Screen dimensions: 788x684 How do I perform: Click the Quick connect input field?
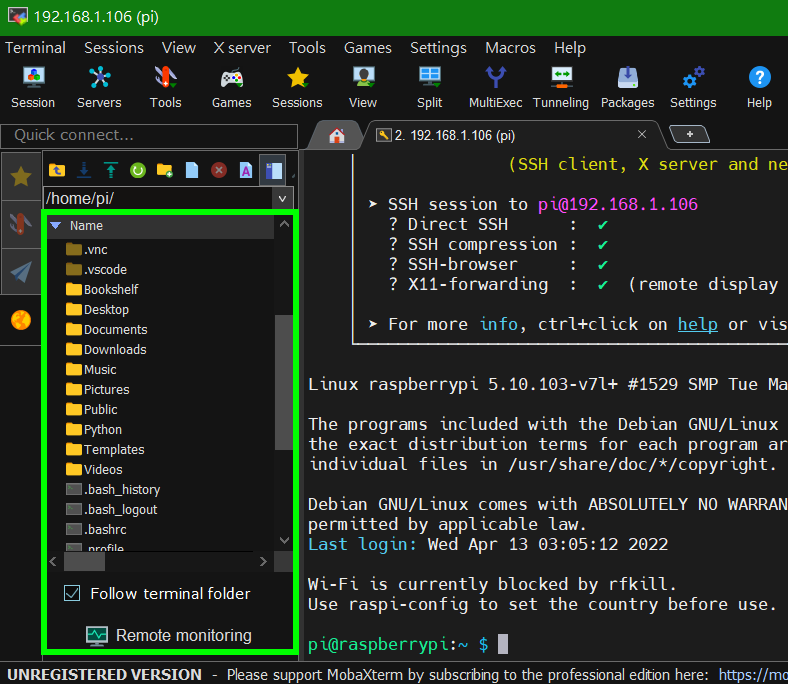point(149,136)
